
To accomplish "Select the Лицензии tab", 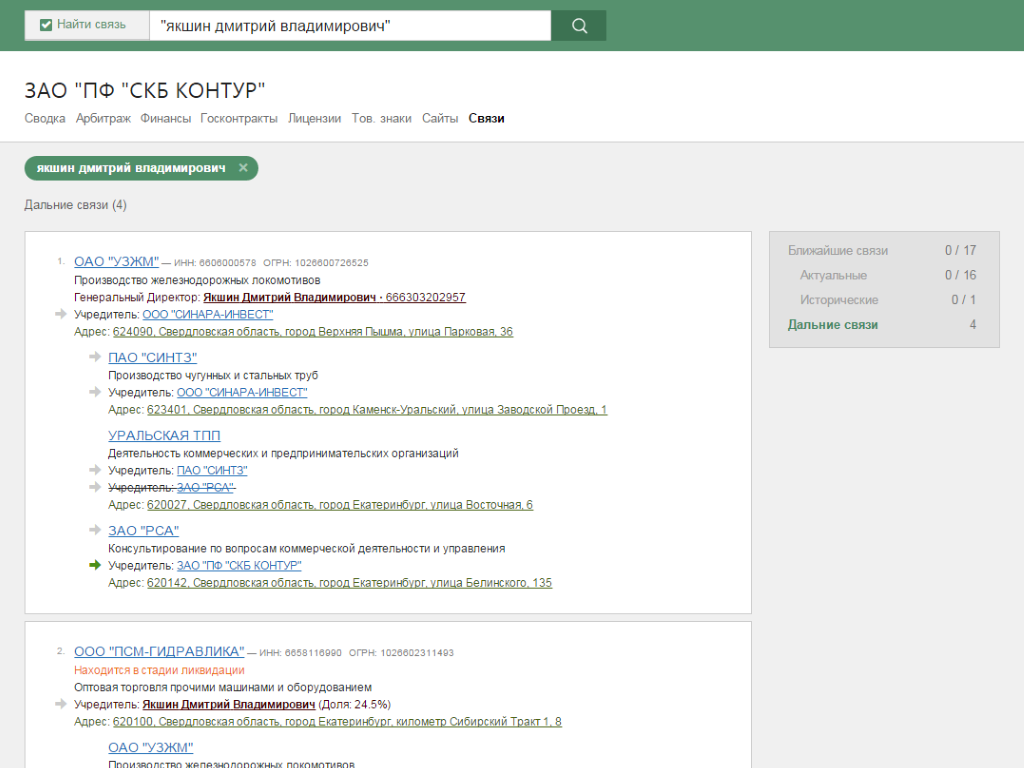I will pyautogui.click(x=314, y=118).
